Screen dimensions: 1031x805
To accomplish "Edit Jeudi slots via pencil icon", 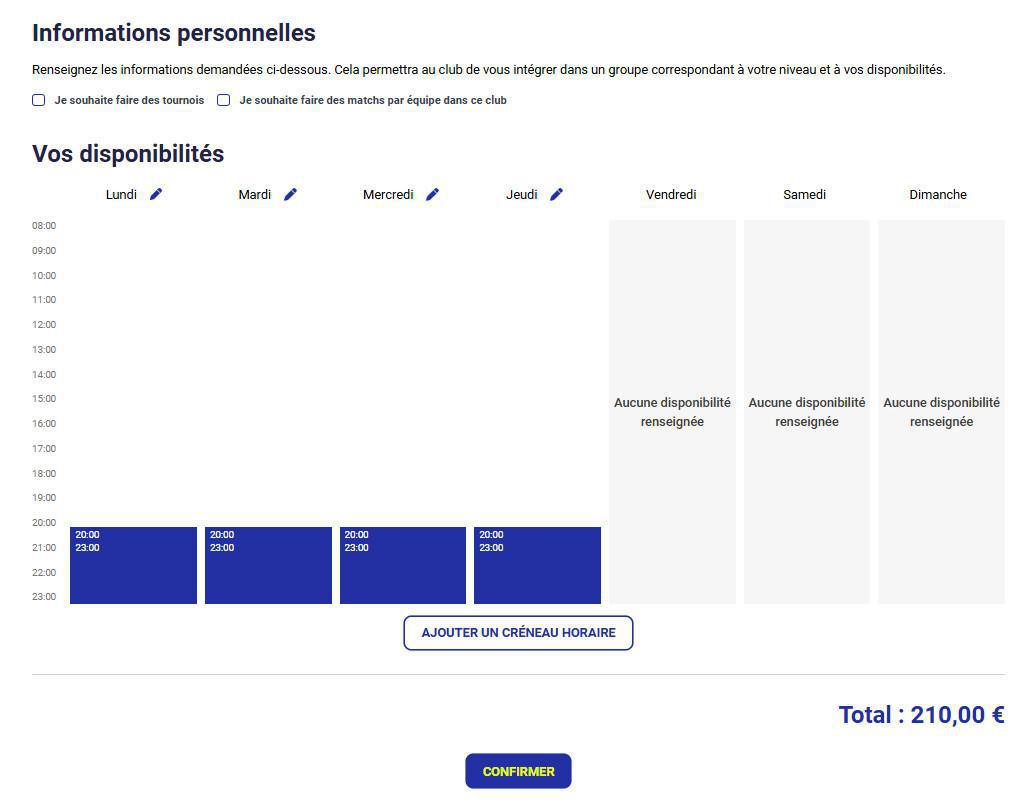I will point(556,194).
